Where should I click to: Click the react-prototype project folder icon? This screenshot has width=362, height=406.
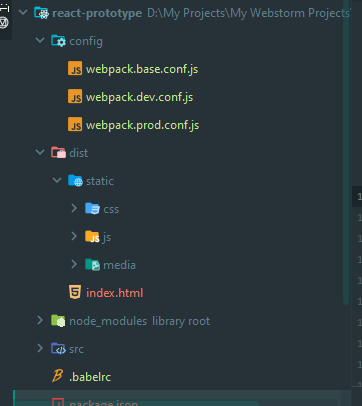[x=42, y=13]
